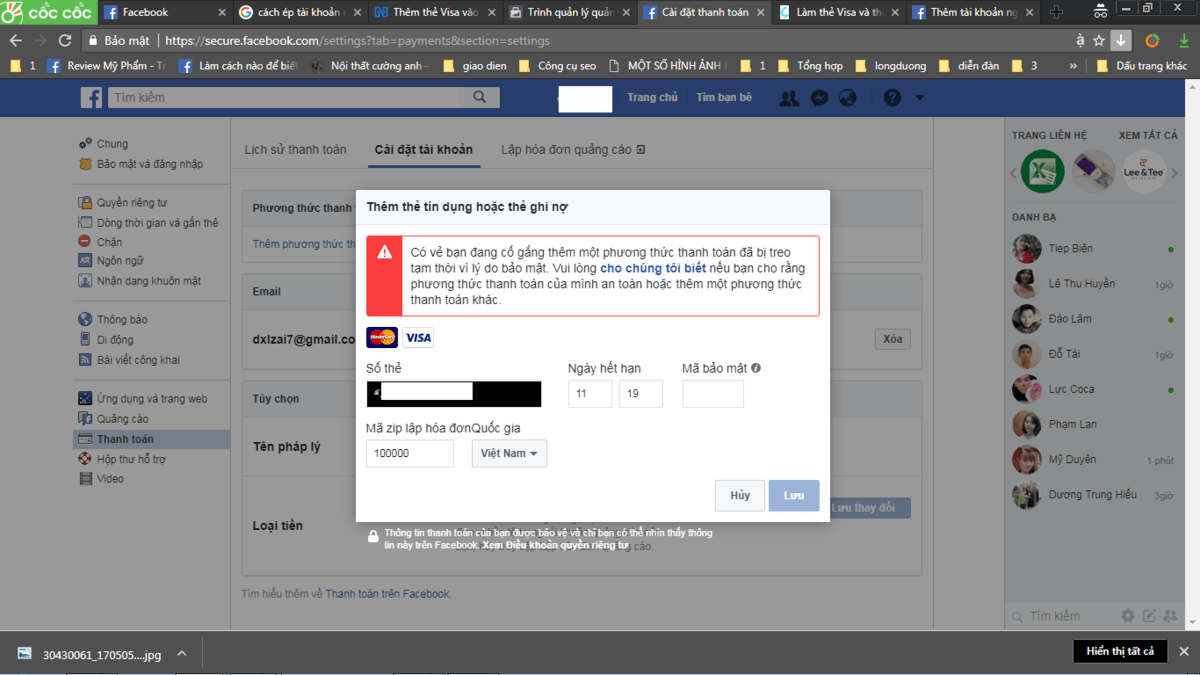The height and width of the screenshot is (675, 1200).
Task: Click the Hiển thị tất cả downloads button
Action: 1120,651
